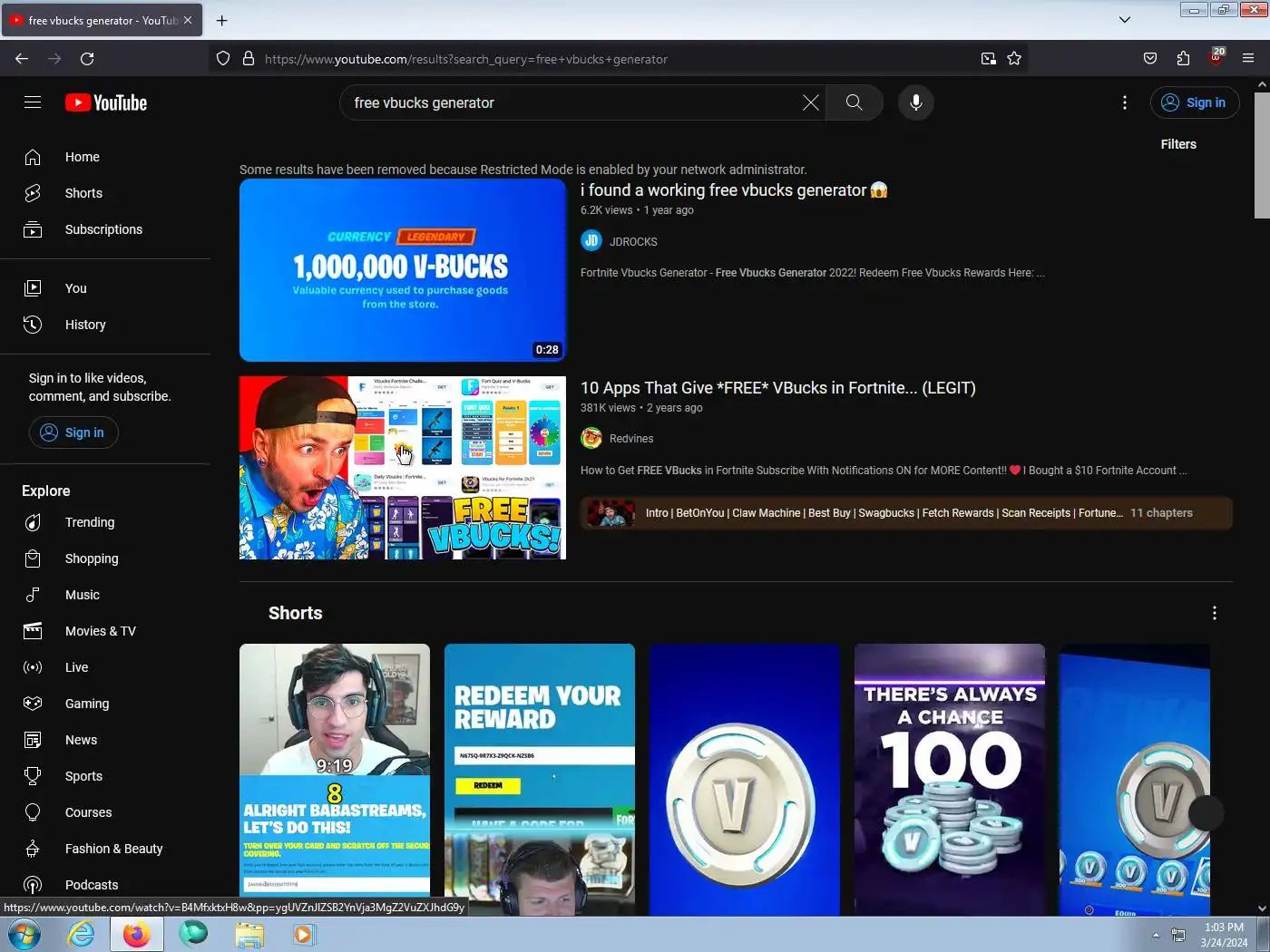The height and width of the screenshot is (952, 1270).
Task: Click sidebar Sign in button
Action: tap(73, 432)
